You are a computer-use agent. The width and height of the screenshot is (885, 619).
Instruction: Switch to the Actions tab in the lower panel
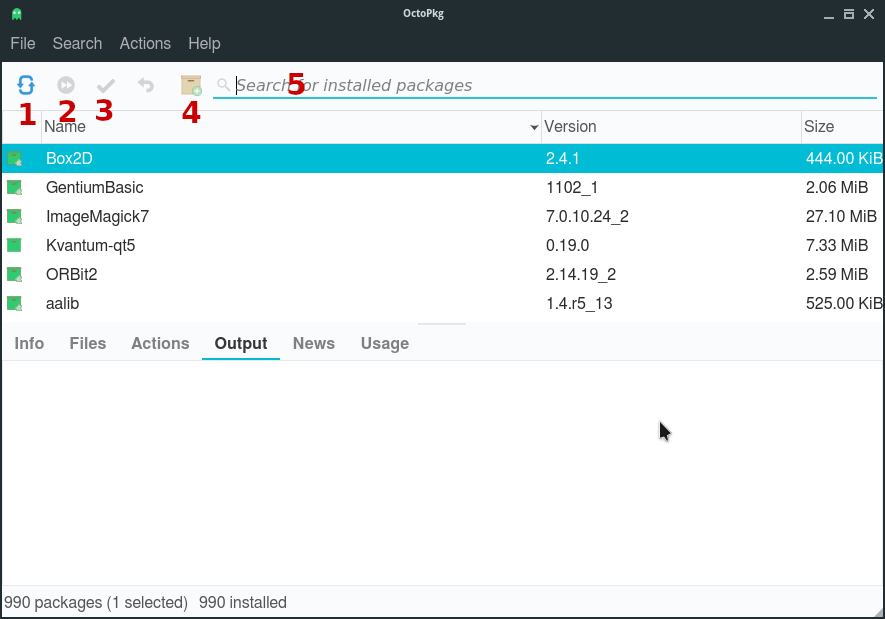160,343
